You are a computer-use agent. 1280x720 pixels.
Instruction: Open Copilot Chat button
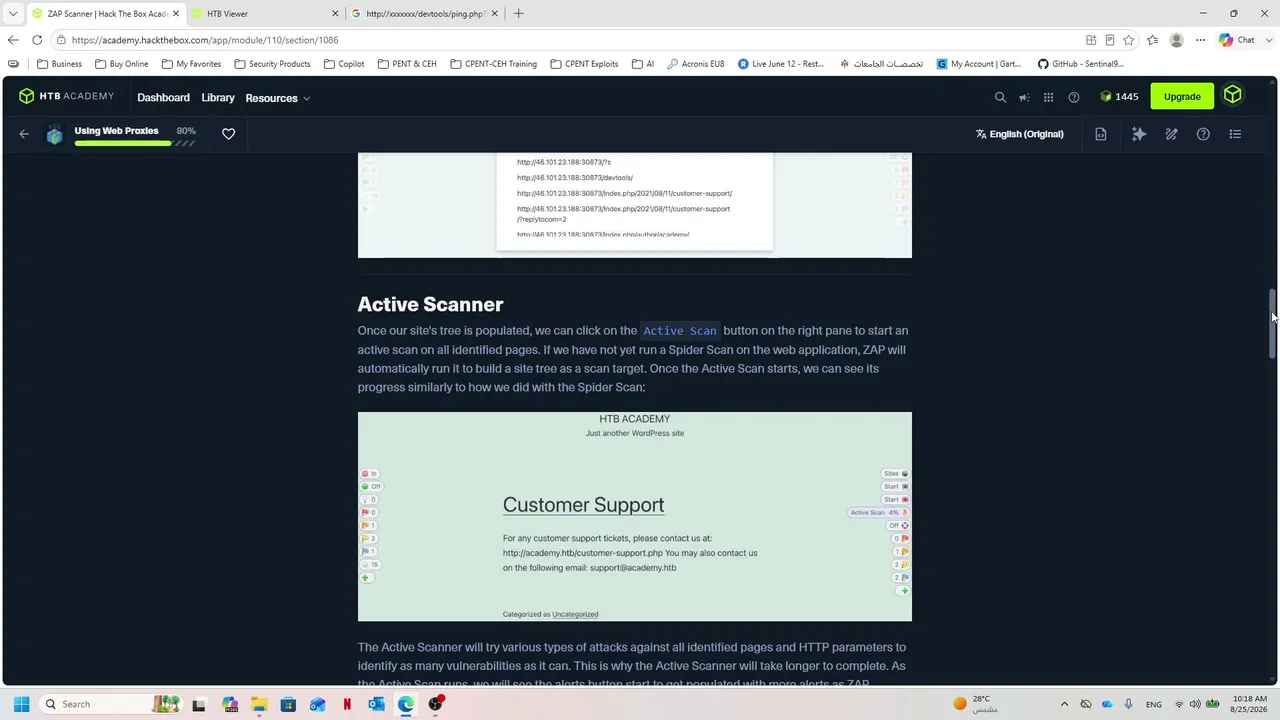coord(1237,40)
